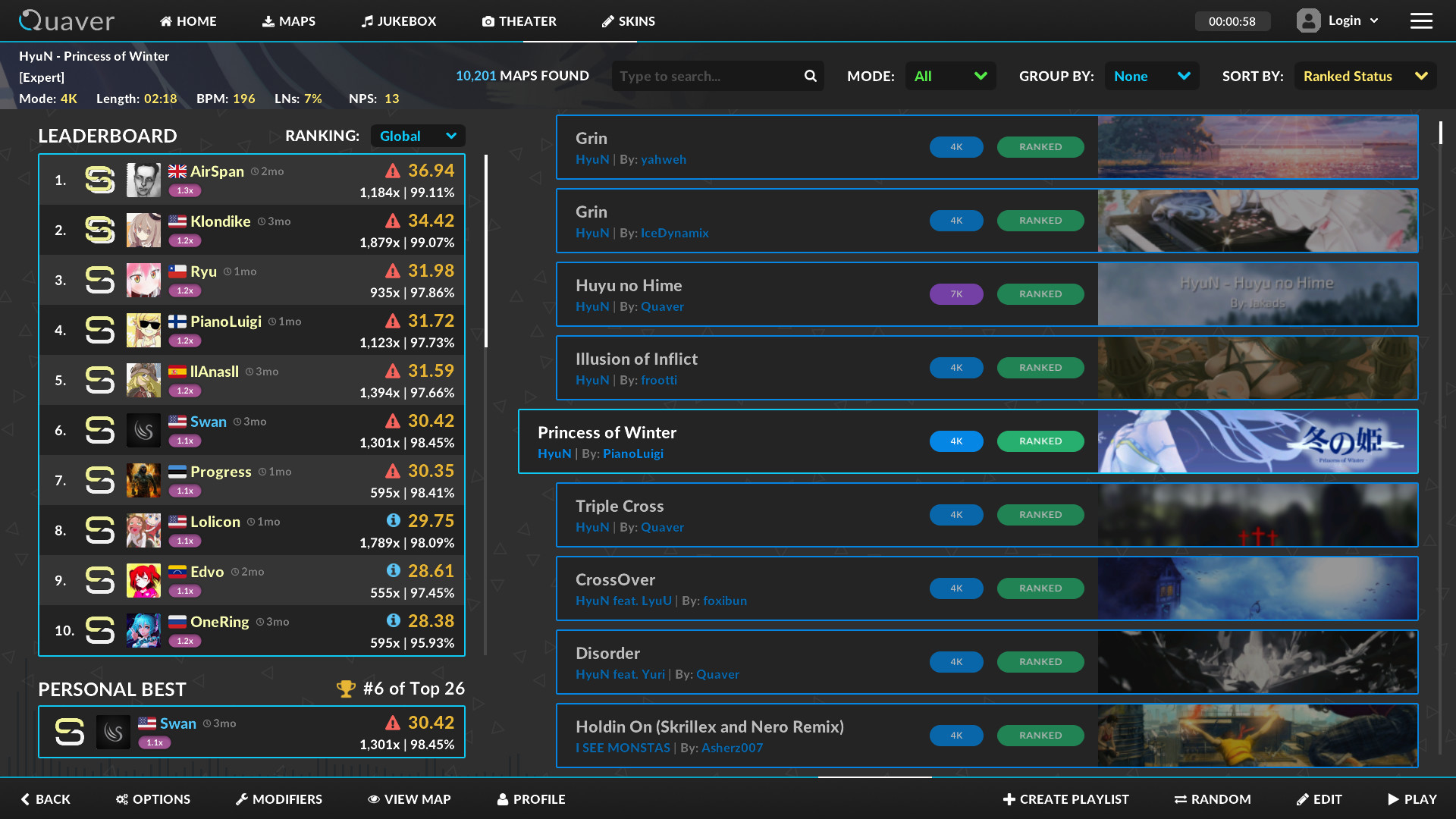Click the Modifiers wrench icon
Viewport: 1456px width, 819px height.
click(x=240, y=799)
